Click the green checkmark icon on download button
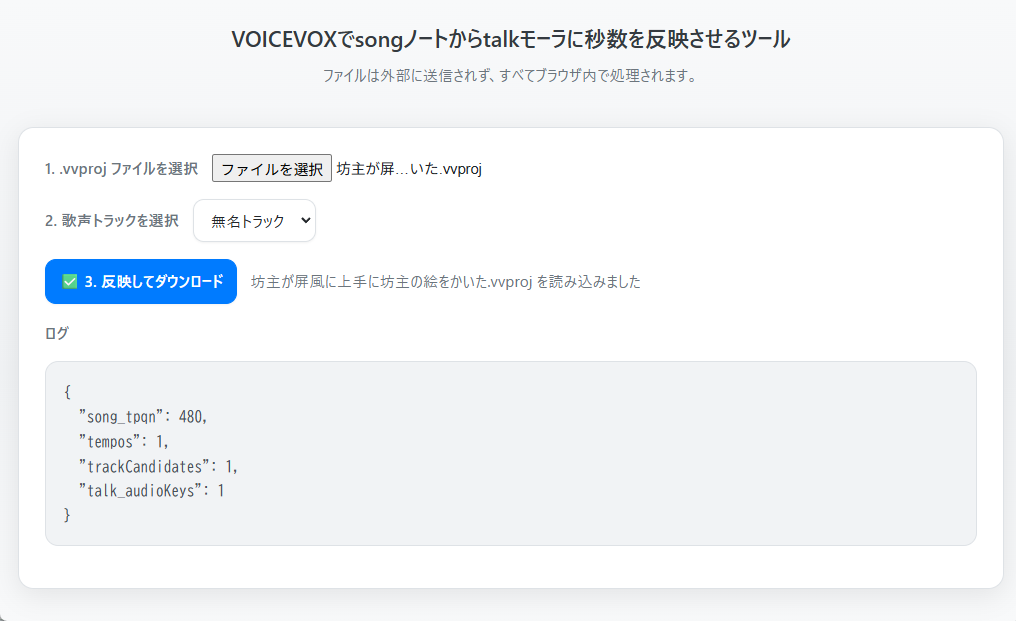The height and width of the screenshot is (621, 1016). tap(70, 281)
